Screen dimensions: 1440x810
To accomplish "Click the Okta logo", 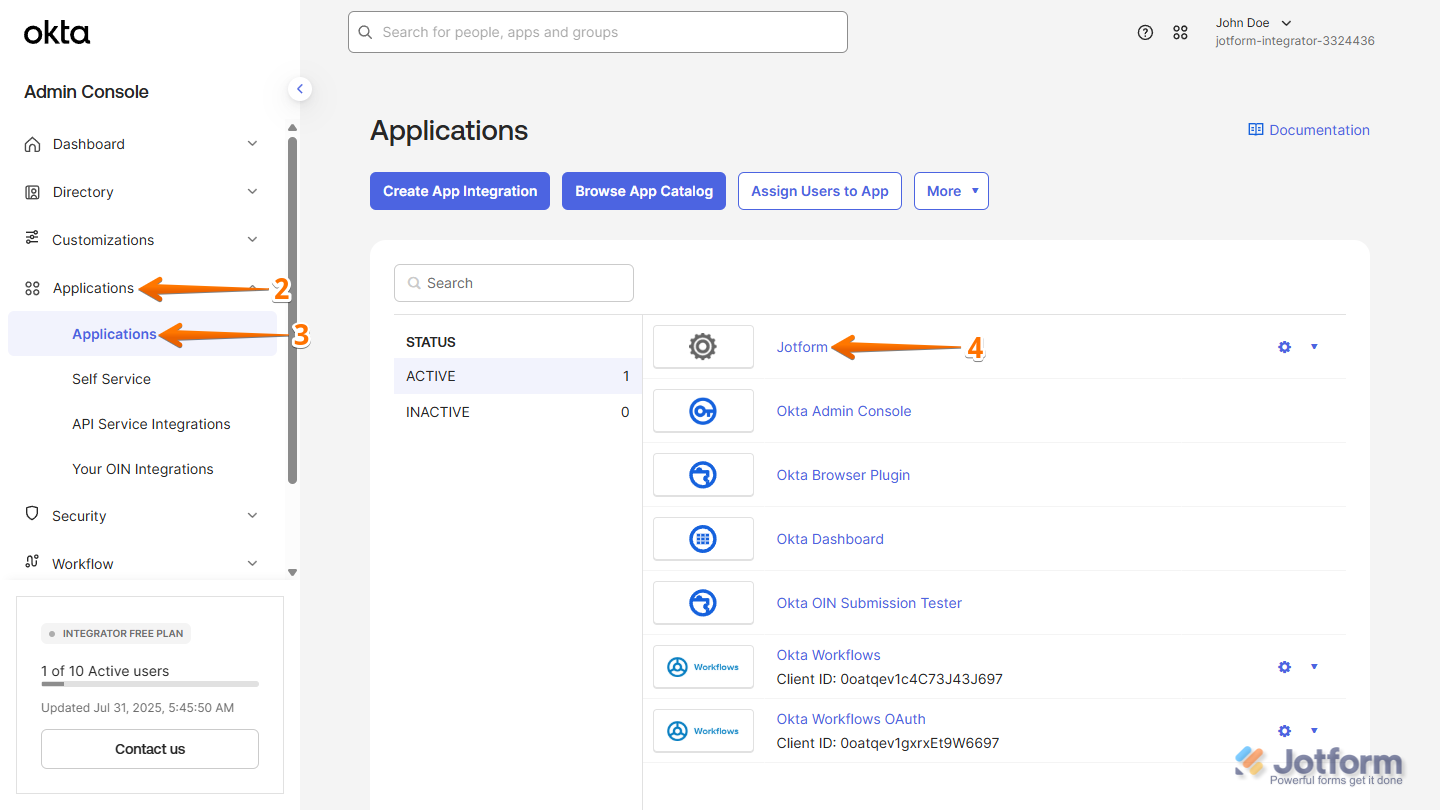I will click(x=57, y=33).
